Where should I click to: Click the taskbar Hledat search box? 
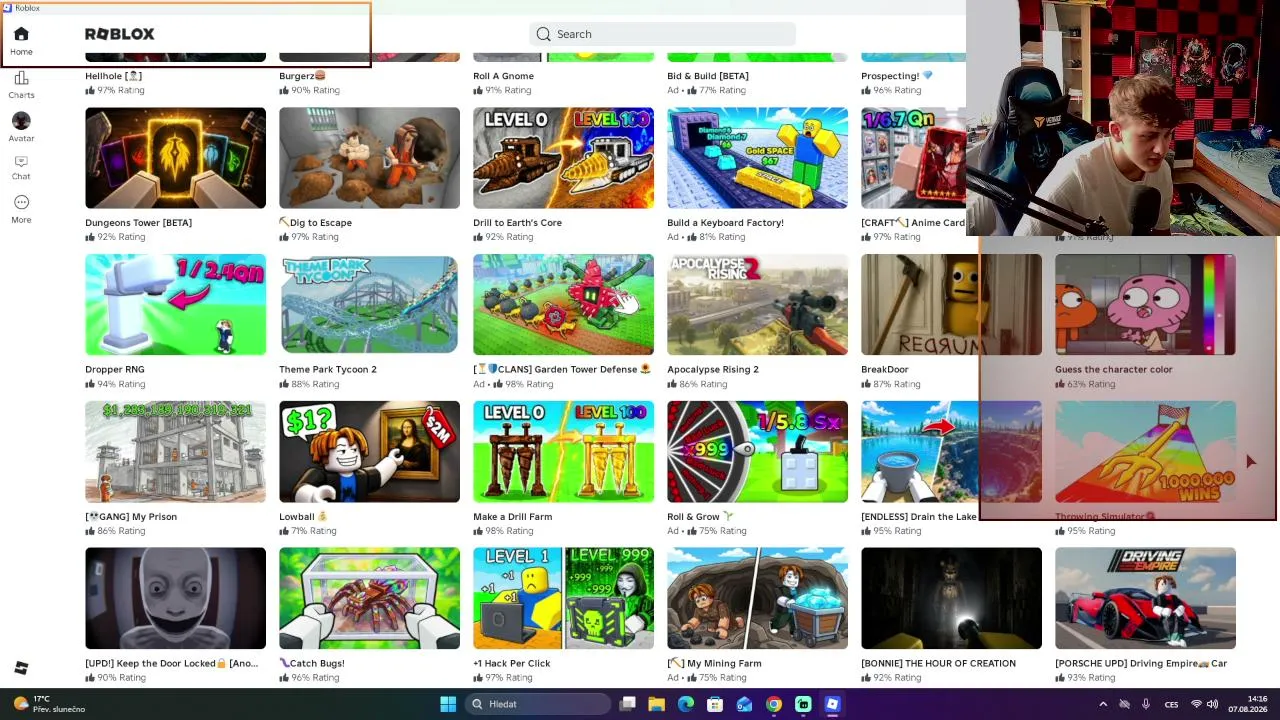[x=539, y=704]
